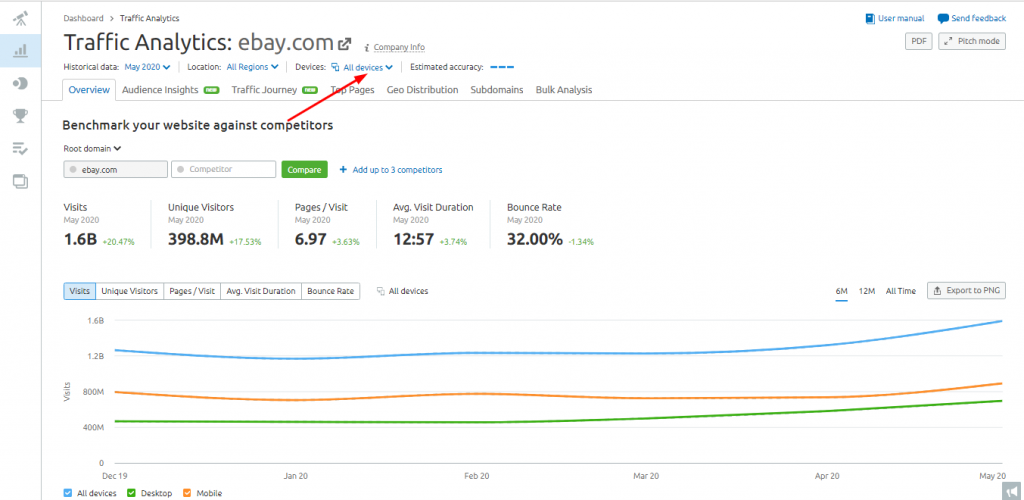1024x500 pixels.
Task: Click the stacked windows sidebar icon
Action: click(20, 181)
